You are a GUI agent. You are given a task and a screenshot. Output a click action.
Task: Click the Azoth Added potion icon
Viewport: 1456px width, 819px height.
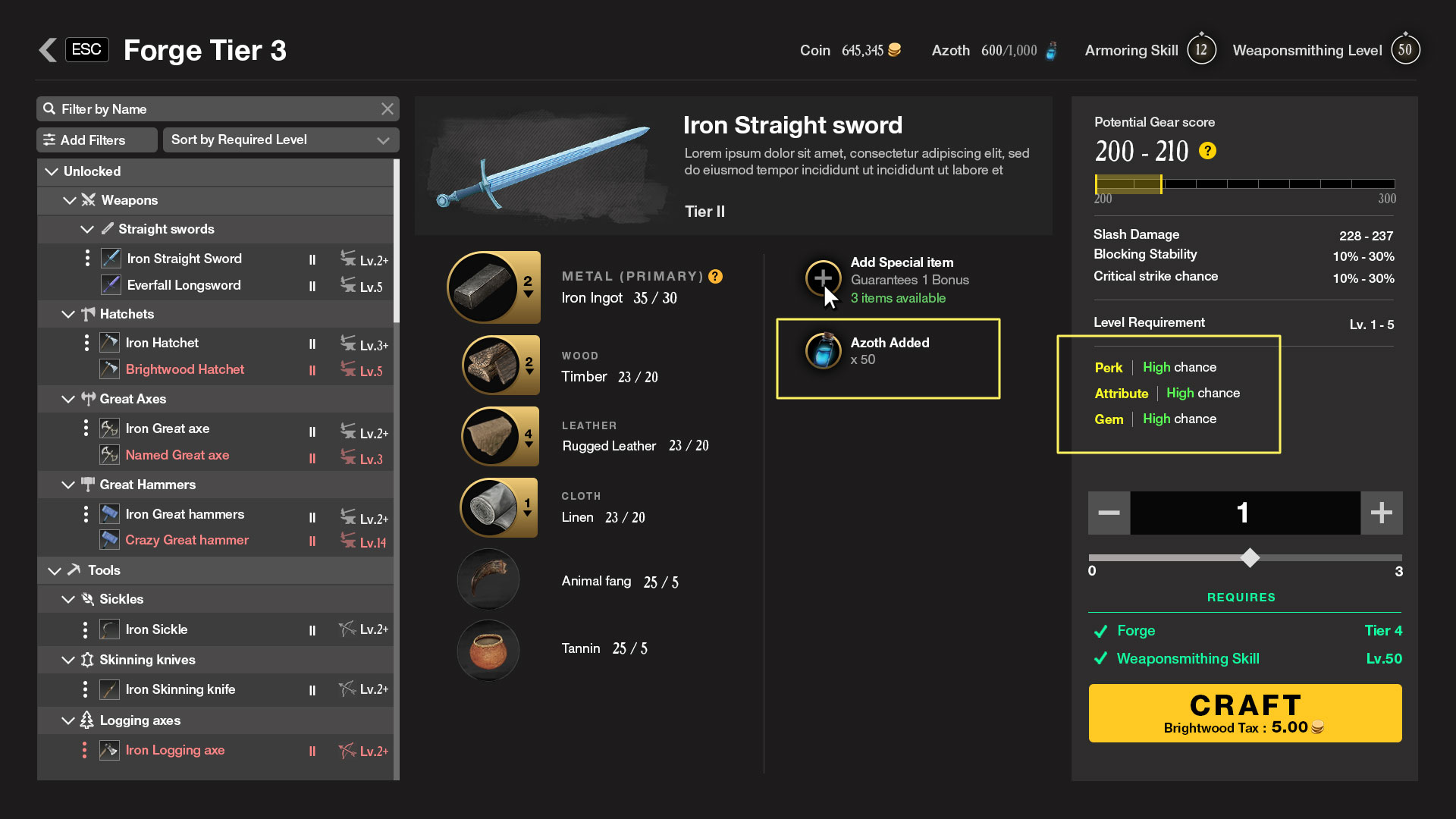[x=823, y=350]
